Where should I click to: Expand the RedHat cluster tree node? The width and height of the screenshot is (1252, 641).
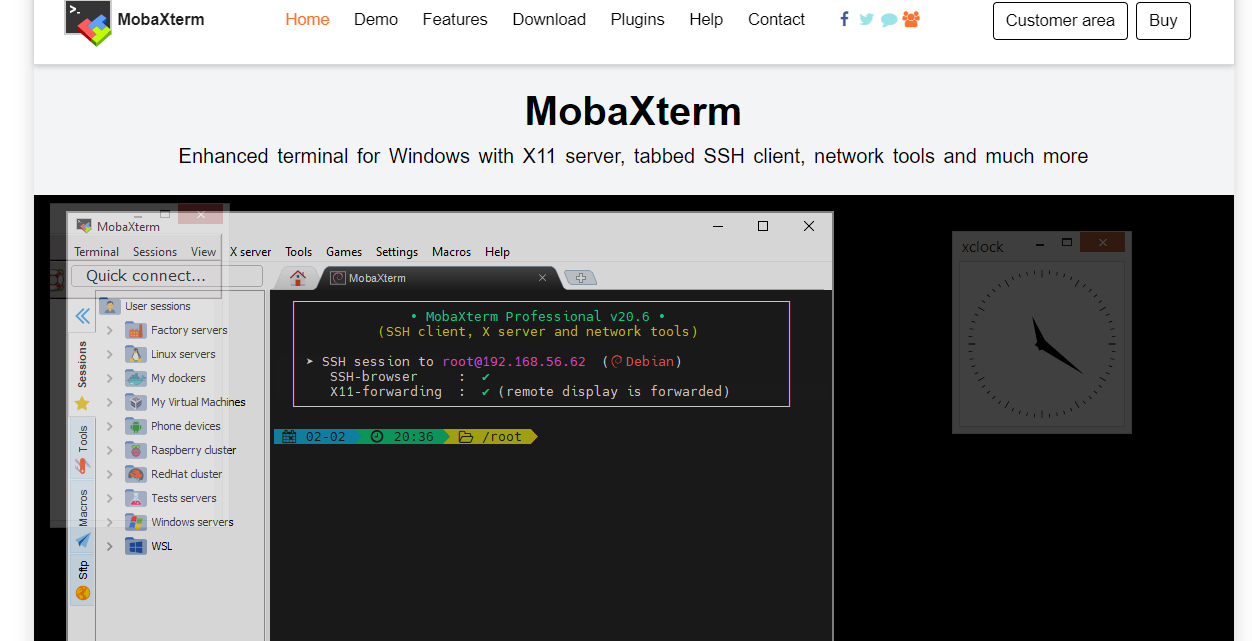pyautogui.click(x=109, y=474)
